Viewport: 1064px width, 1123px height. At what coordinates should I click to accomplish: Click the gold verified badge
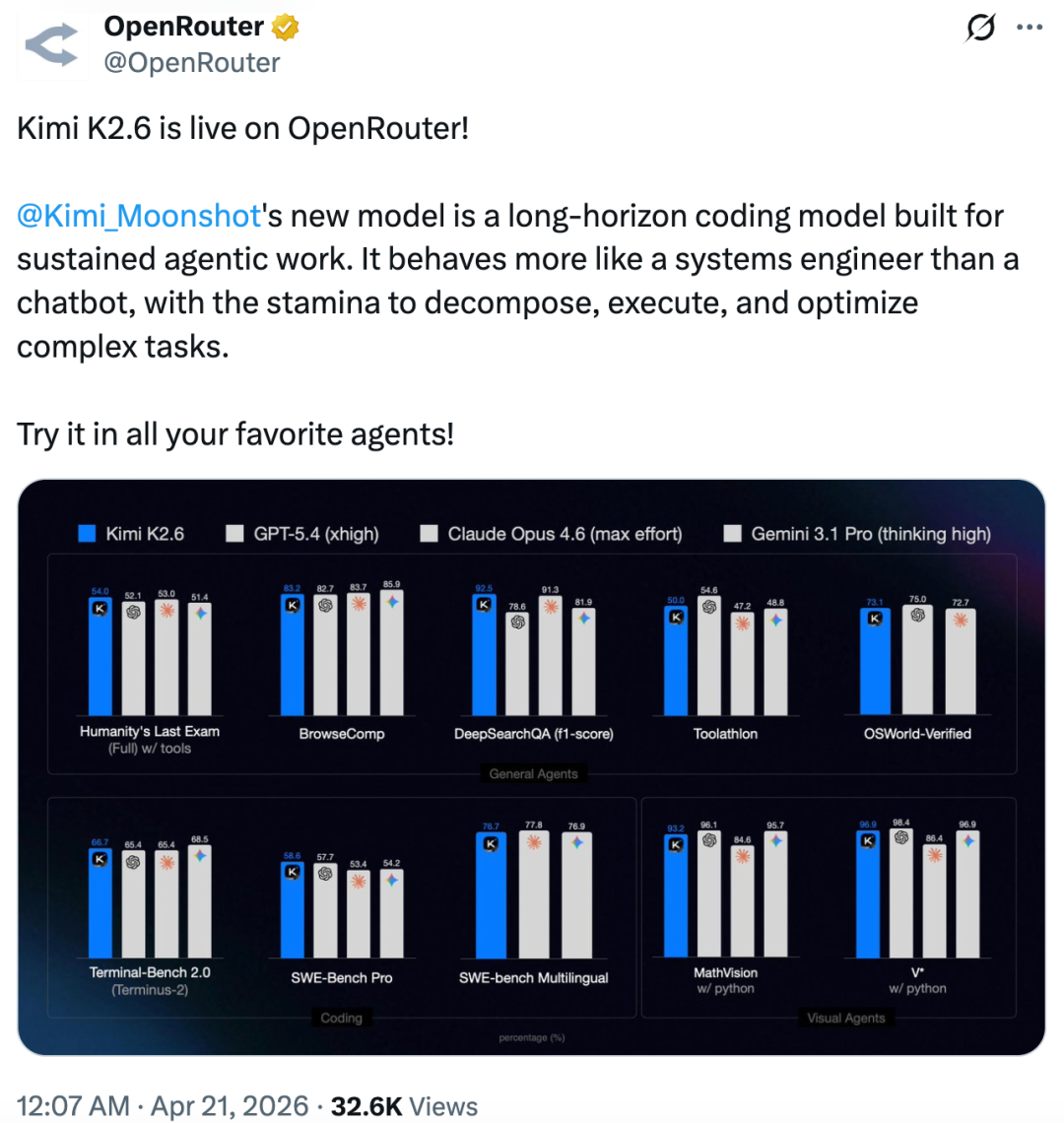click(x=286, y=27)
